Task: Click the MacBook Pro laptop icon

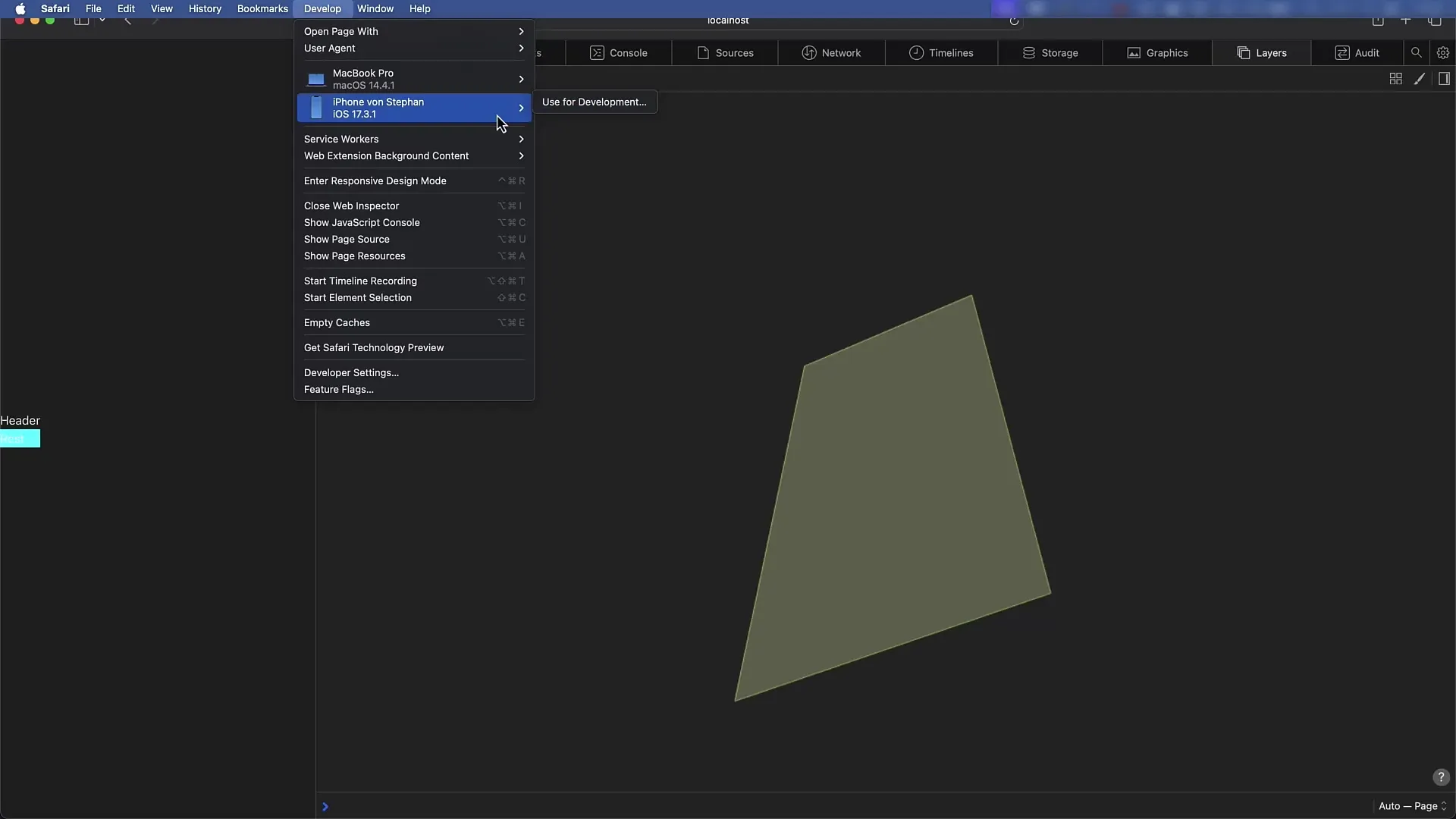Action: [315, 79]
